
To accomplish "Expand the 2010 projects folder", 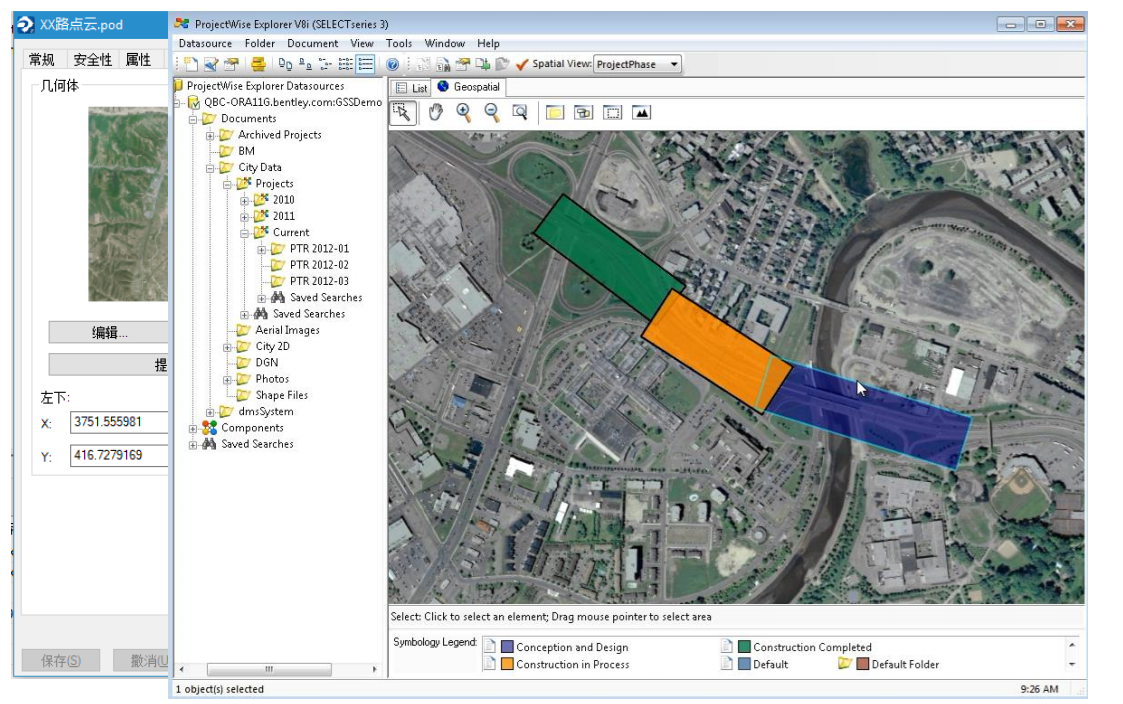I will [244, 201].
